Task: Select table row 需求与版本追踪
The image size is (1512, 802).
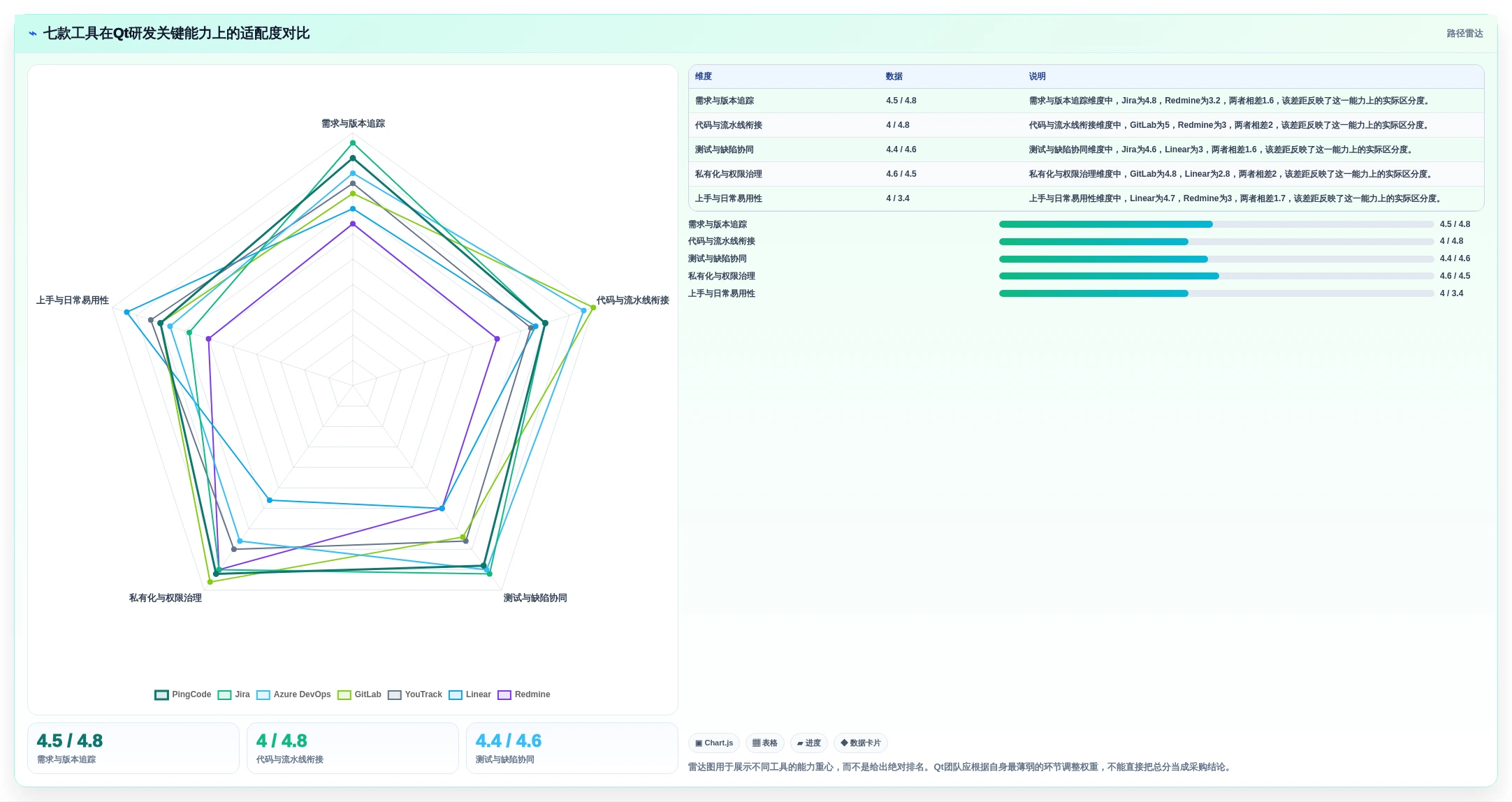Action: click(x=1086, y=101)
